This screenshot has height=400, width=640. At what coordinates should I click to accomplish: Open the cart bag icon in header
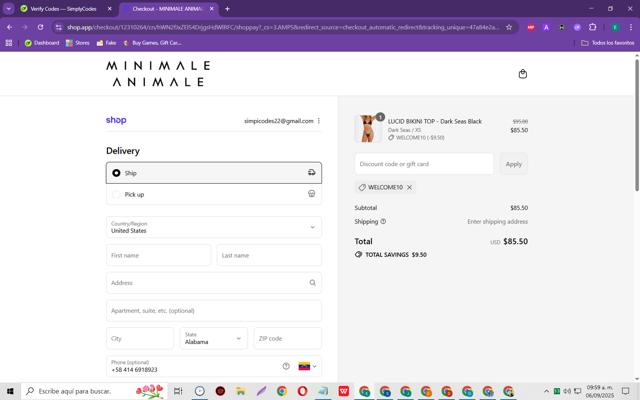point(522,74)
